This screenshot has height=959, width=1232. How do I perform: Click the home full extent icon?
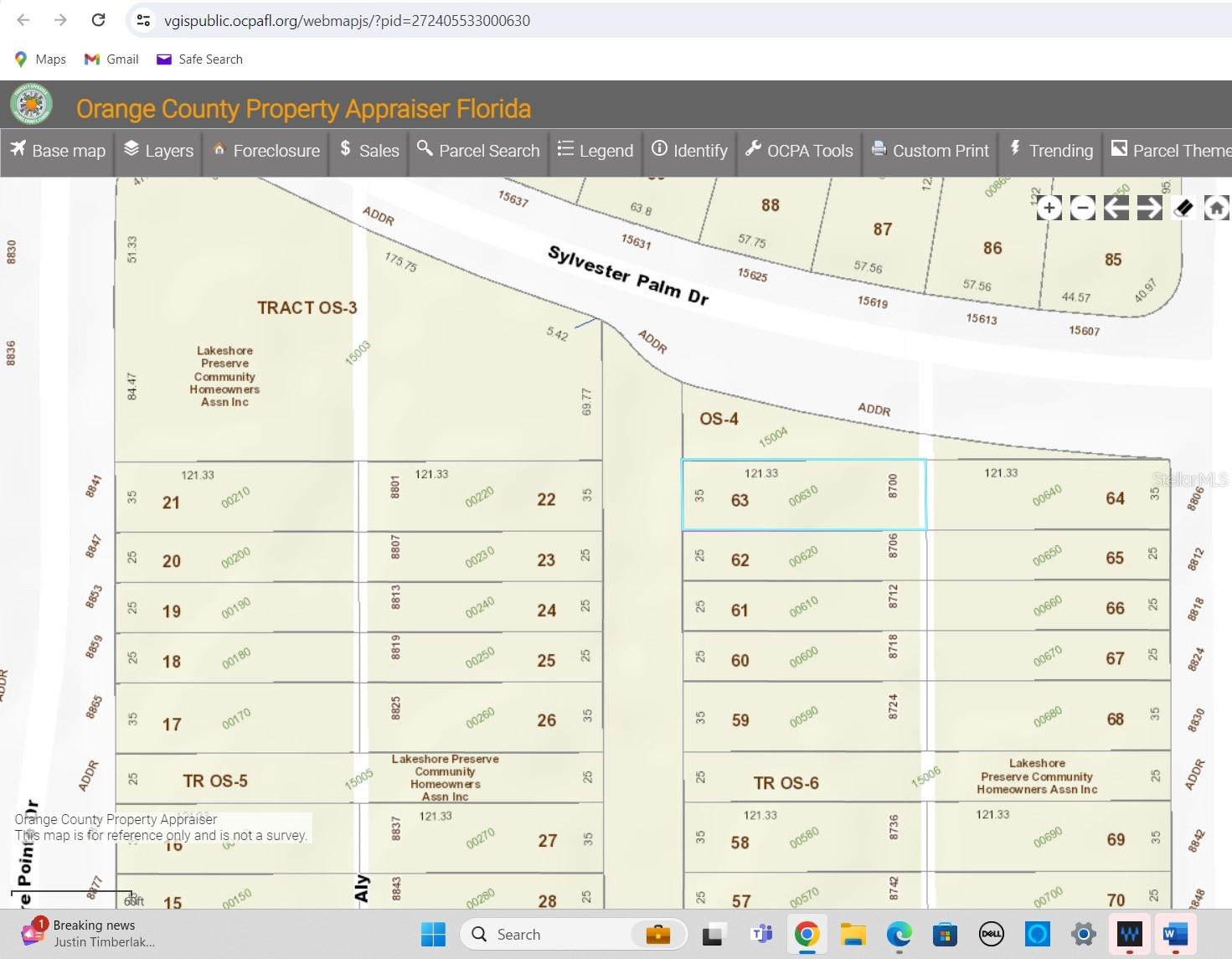click(x=1216, y=208)
